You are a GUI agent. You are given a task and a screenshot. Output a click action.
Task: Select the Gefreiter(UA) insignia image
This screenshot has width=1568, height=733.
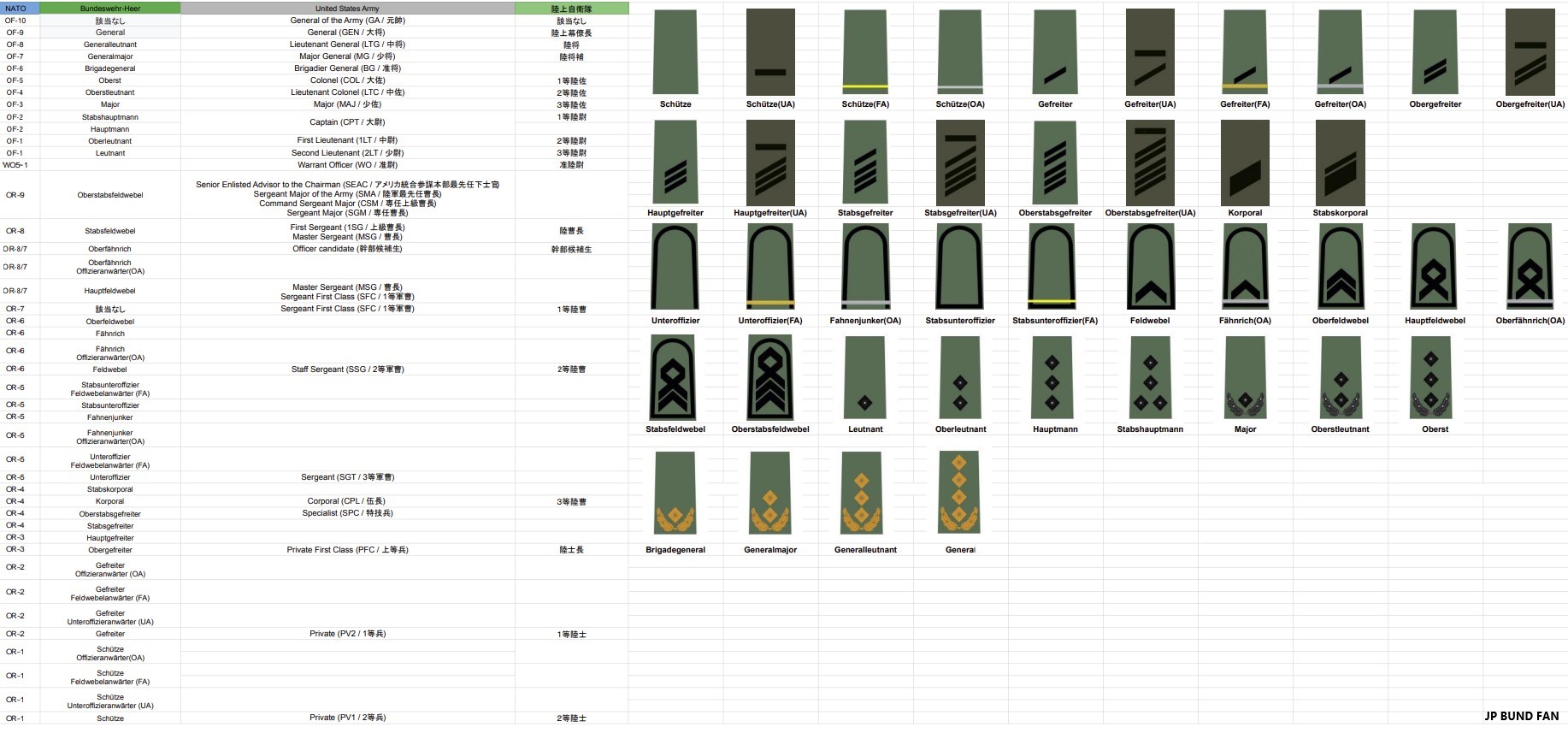point(1150,52)
